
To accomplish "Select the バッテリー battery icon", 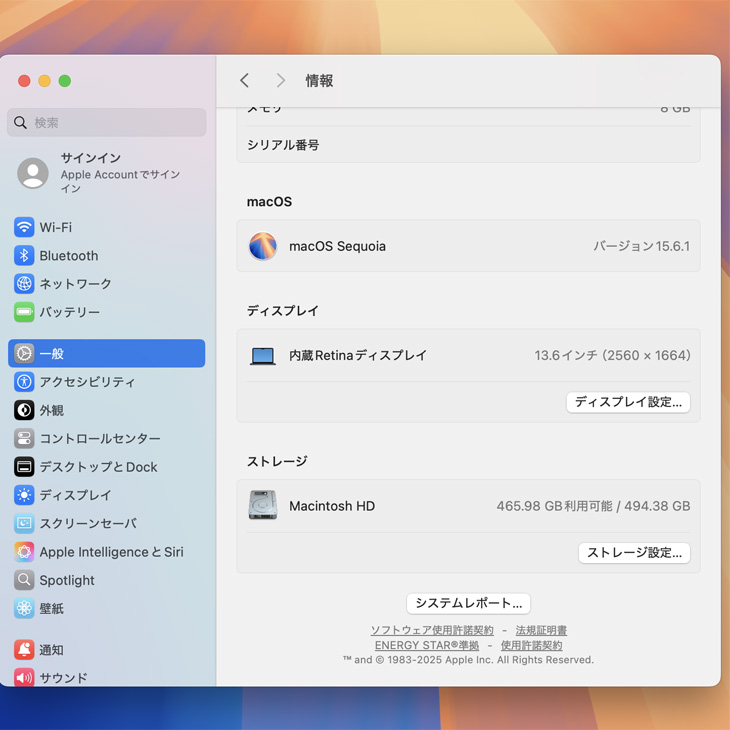I will (x=24, y=312).
